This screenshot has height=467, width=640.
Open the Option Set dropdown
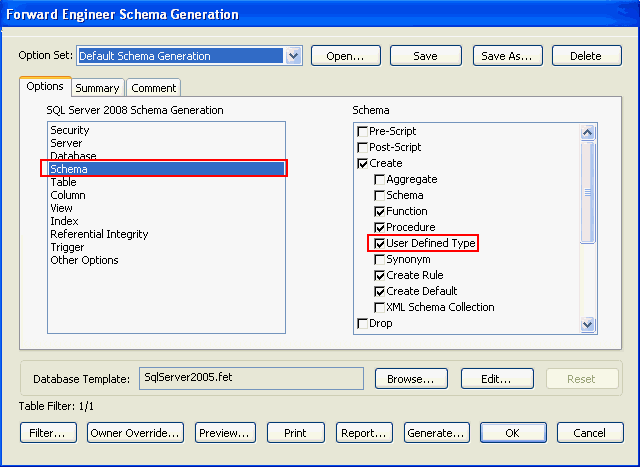click(x=293, y=56)
